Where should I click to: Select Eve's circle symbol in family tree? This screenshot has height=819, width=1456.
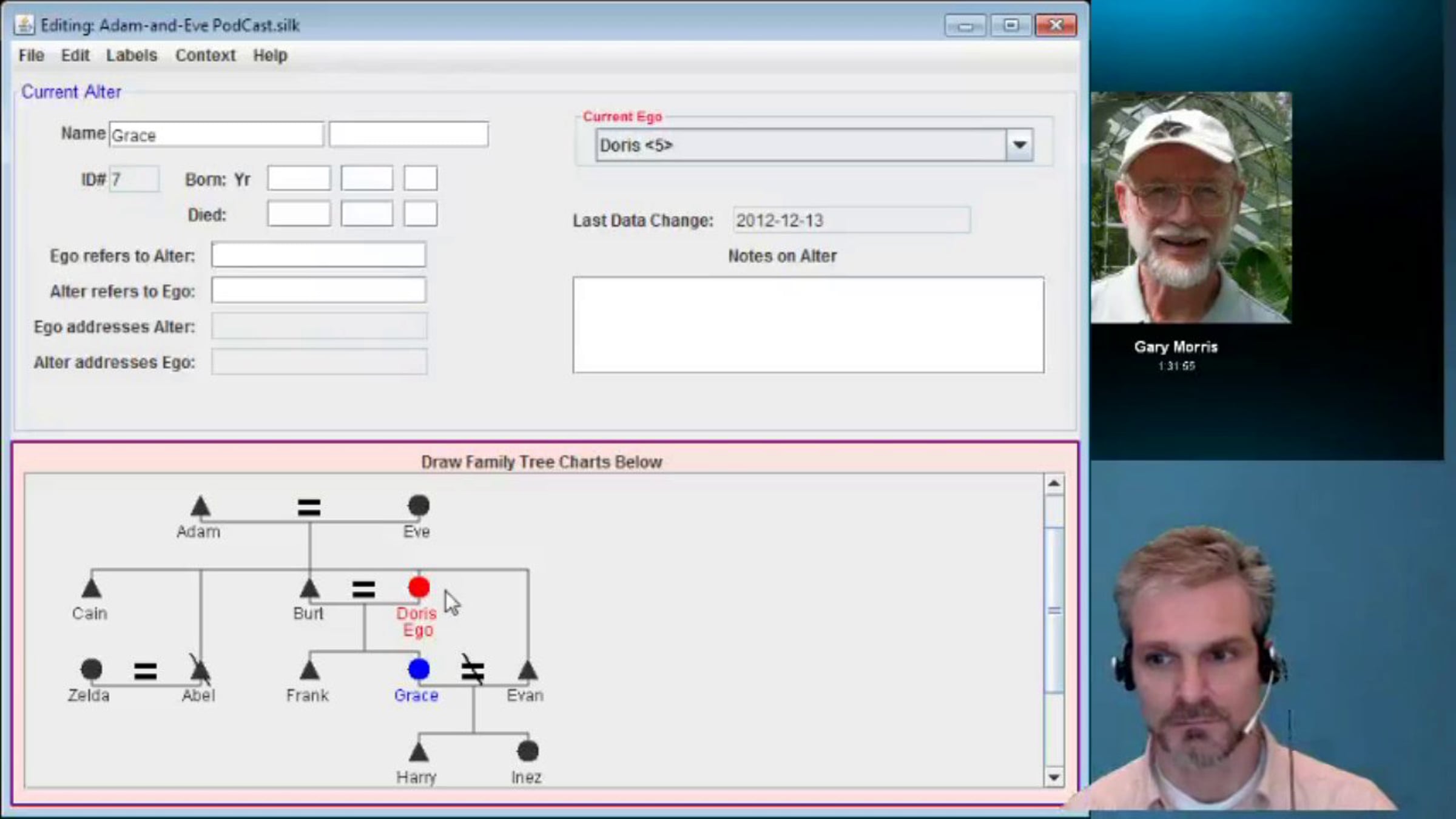click(419, 505)
